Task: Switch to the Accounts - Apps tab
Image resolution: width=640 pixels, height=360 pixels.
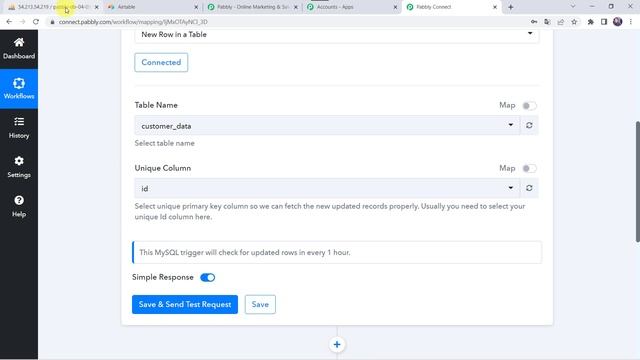Action: [351, 7]
